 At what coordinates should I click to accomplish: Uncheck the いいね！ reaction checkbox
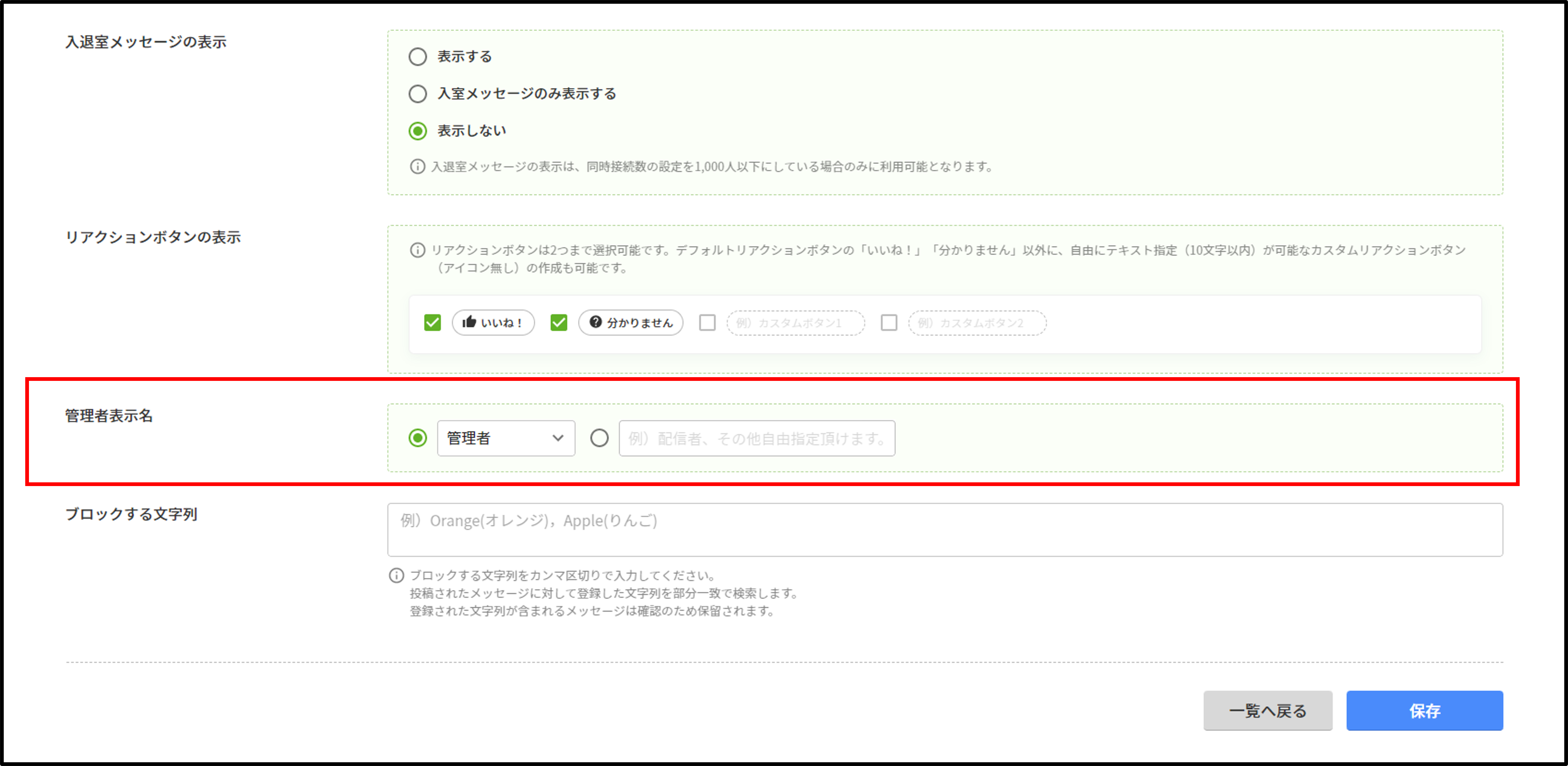click(432, 322)
